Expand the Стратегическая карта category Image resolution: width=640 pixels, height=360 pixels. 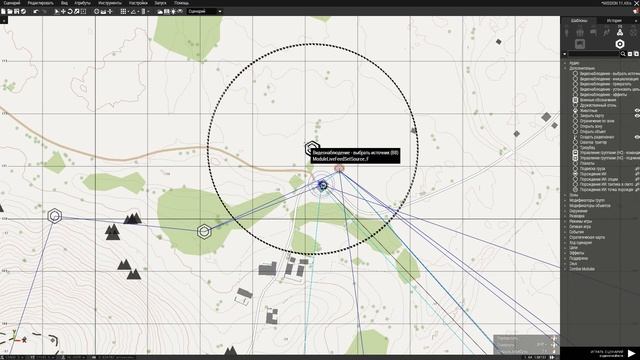[565, 237]
